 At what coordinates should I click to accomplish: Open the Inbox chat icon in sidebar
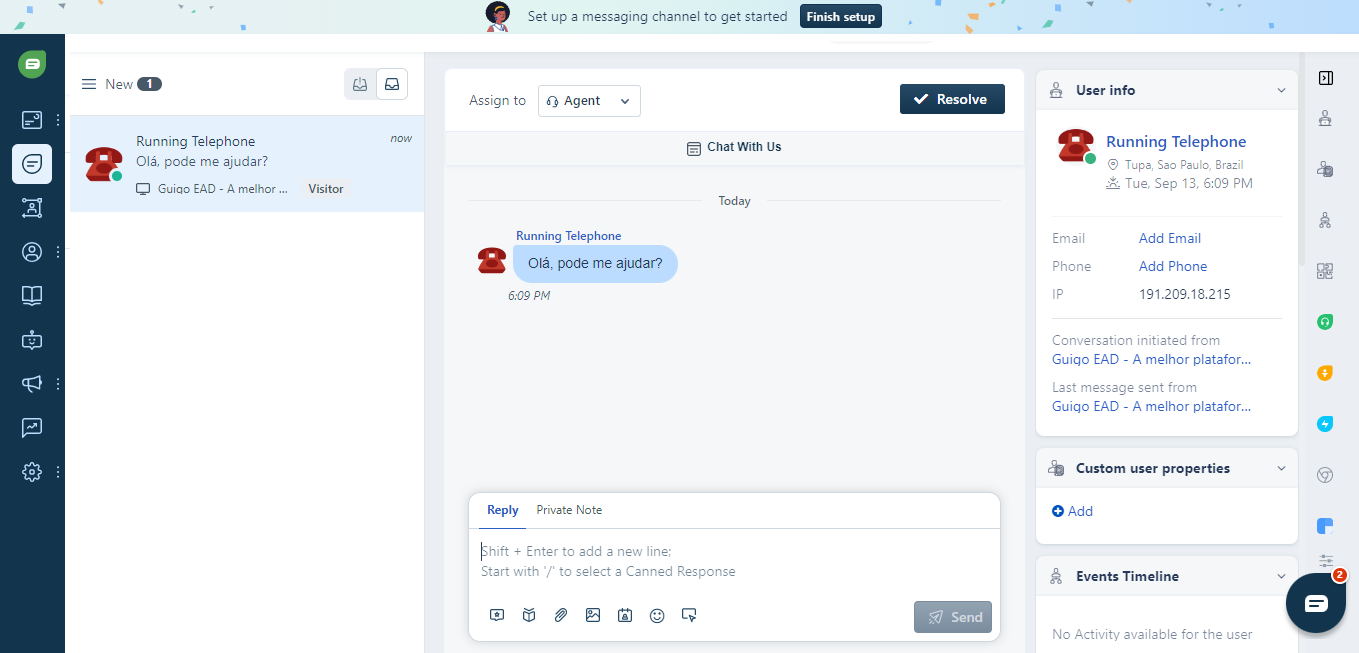point(32,163)
